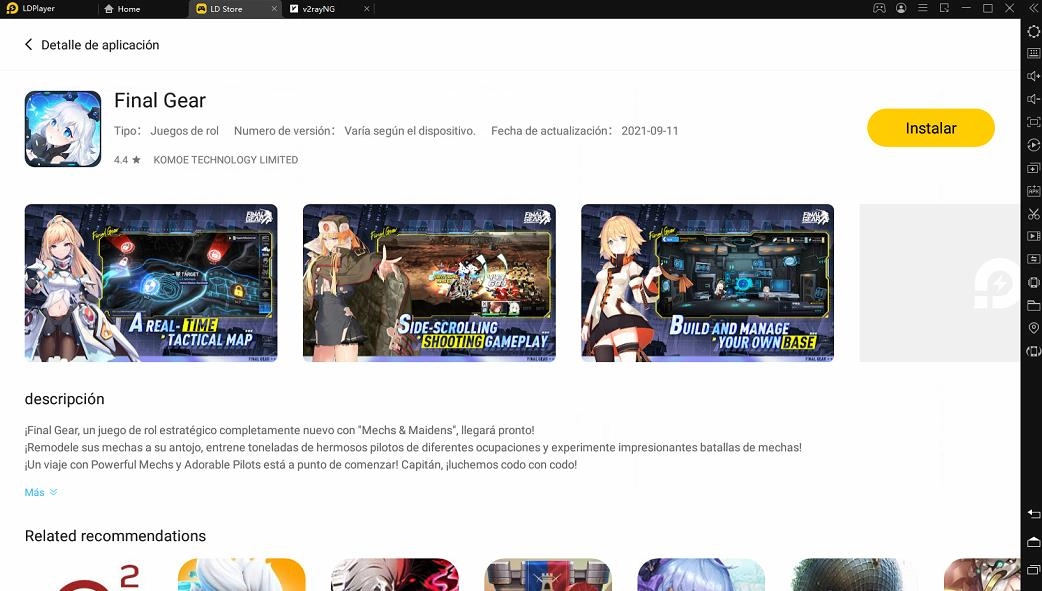The width and height of the screenshot is (1042, 591).
Task: Minimize the LDPlayer window
Action: [966, 9]
